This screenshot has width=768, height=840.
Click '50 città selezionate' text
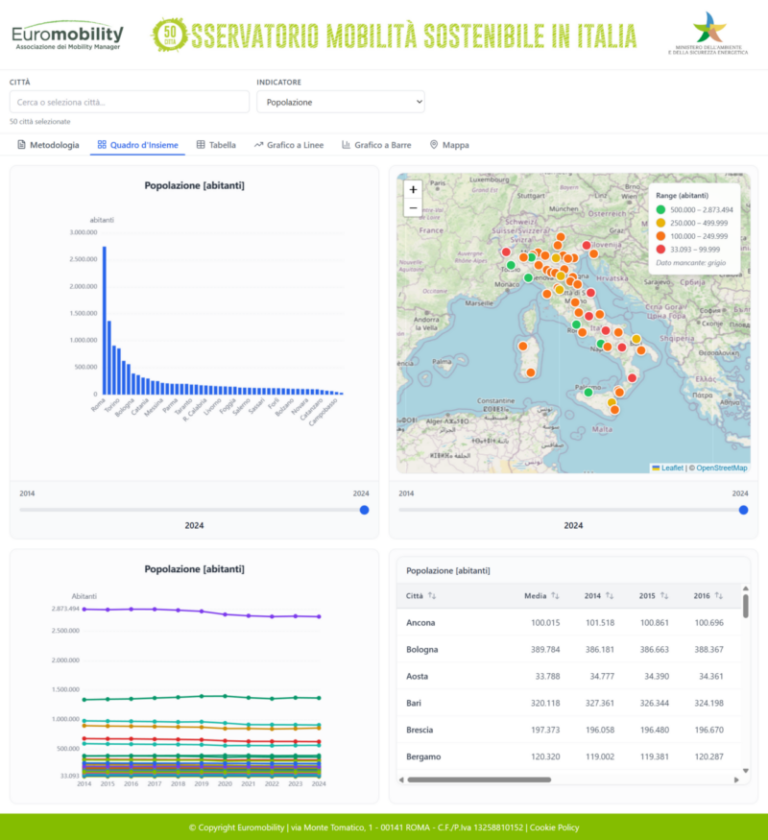(40, 122)
